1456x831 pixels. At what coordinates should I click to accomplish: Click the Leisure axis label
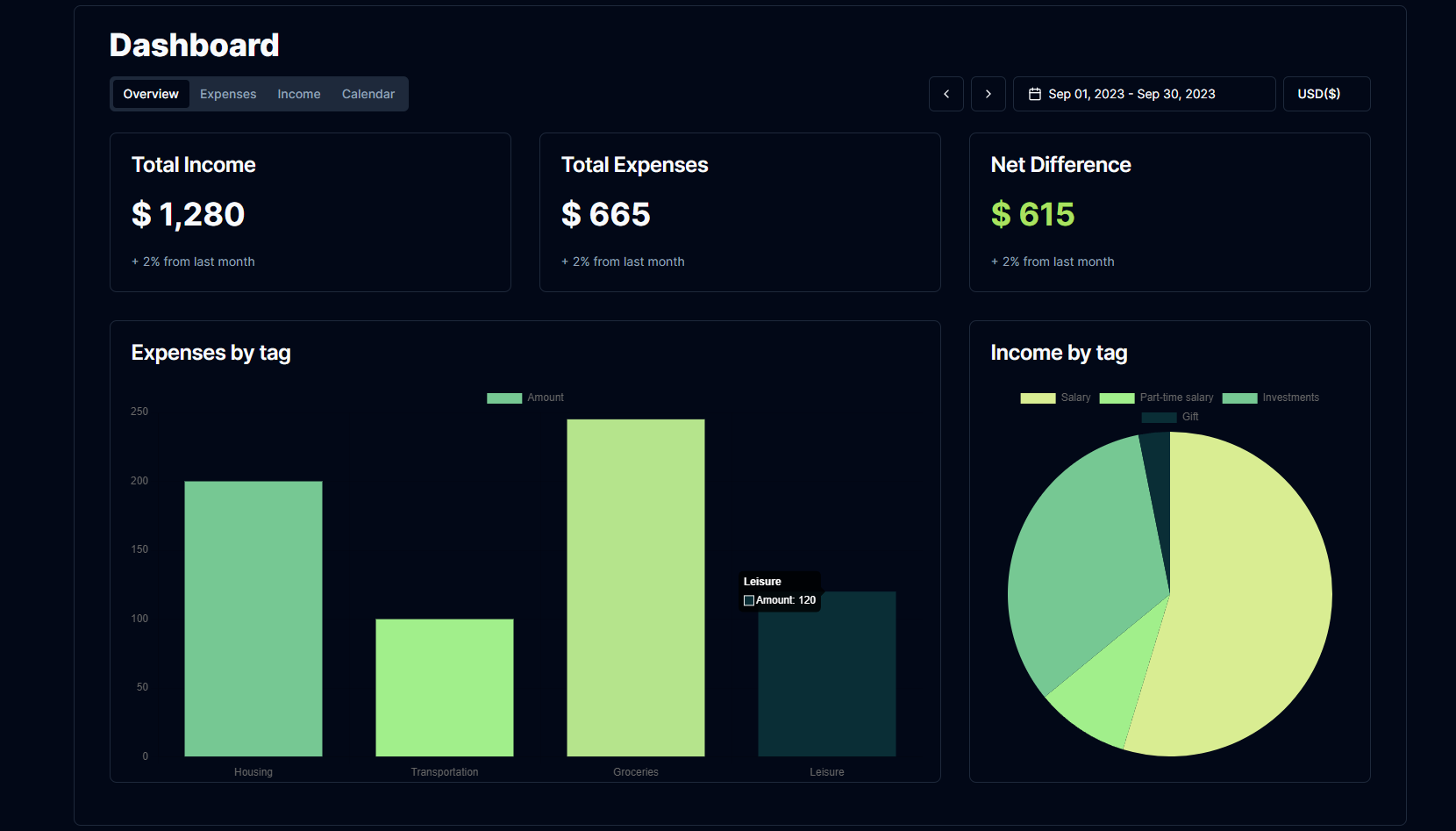(827, 772)
